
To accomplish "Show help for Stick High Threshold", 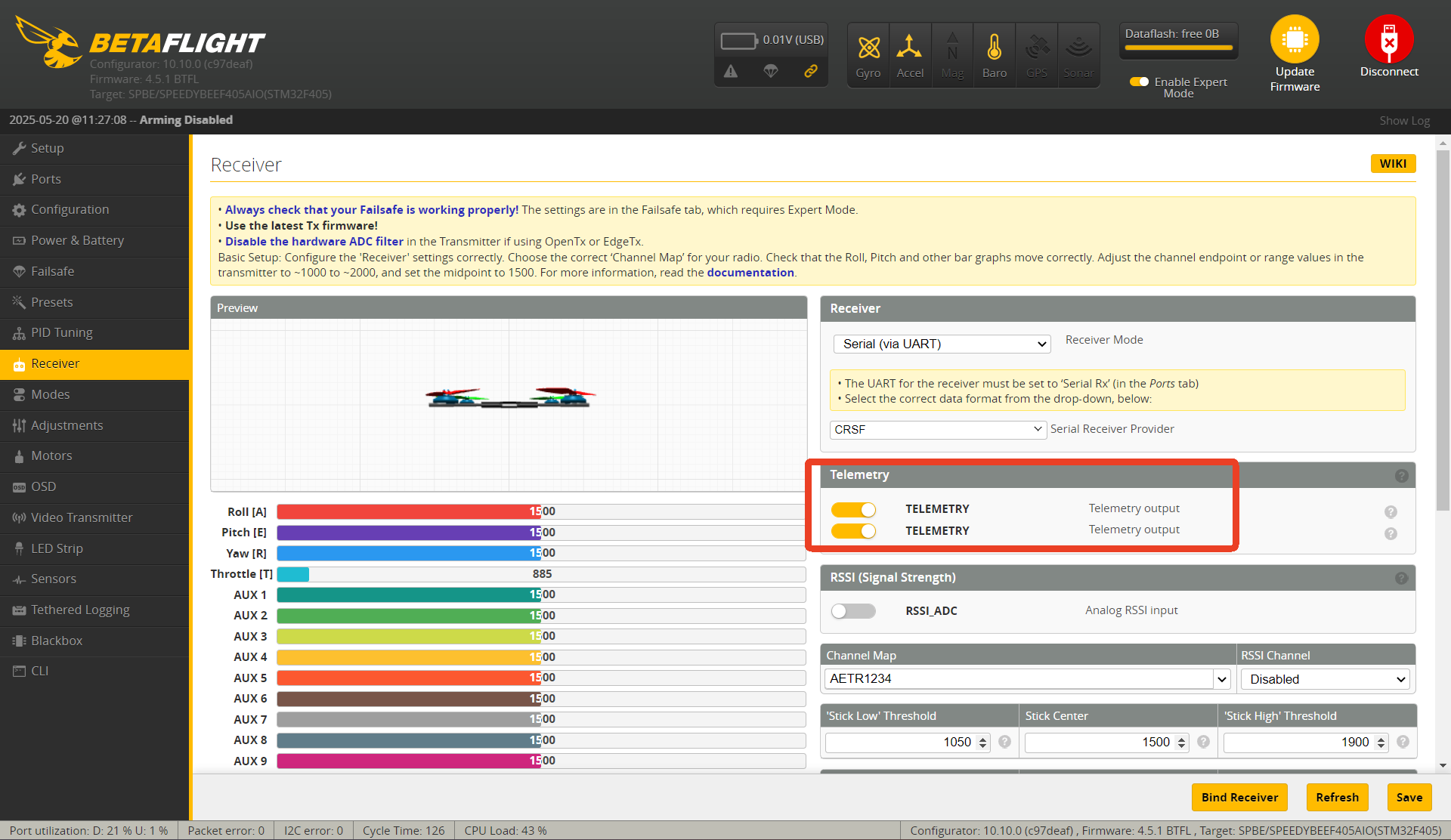I will (x=1403, y=742).
